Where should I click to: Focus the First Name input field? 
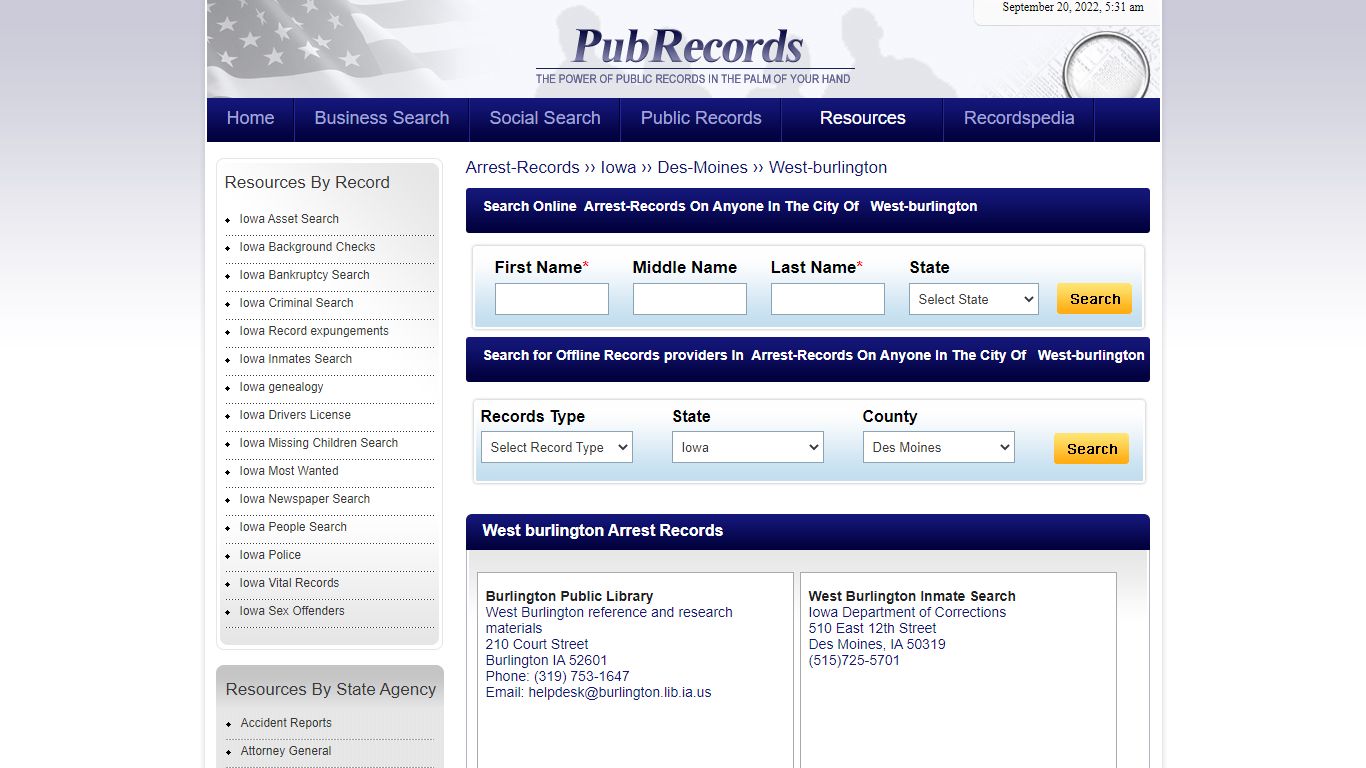tap(552, 299)
